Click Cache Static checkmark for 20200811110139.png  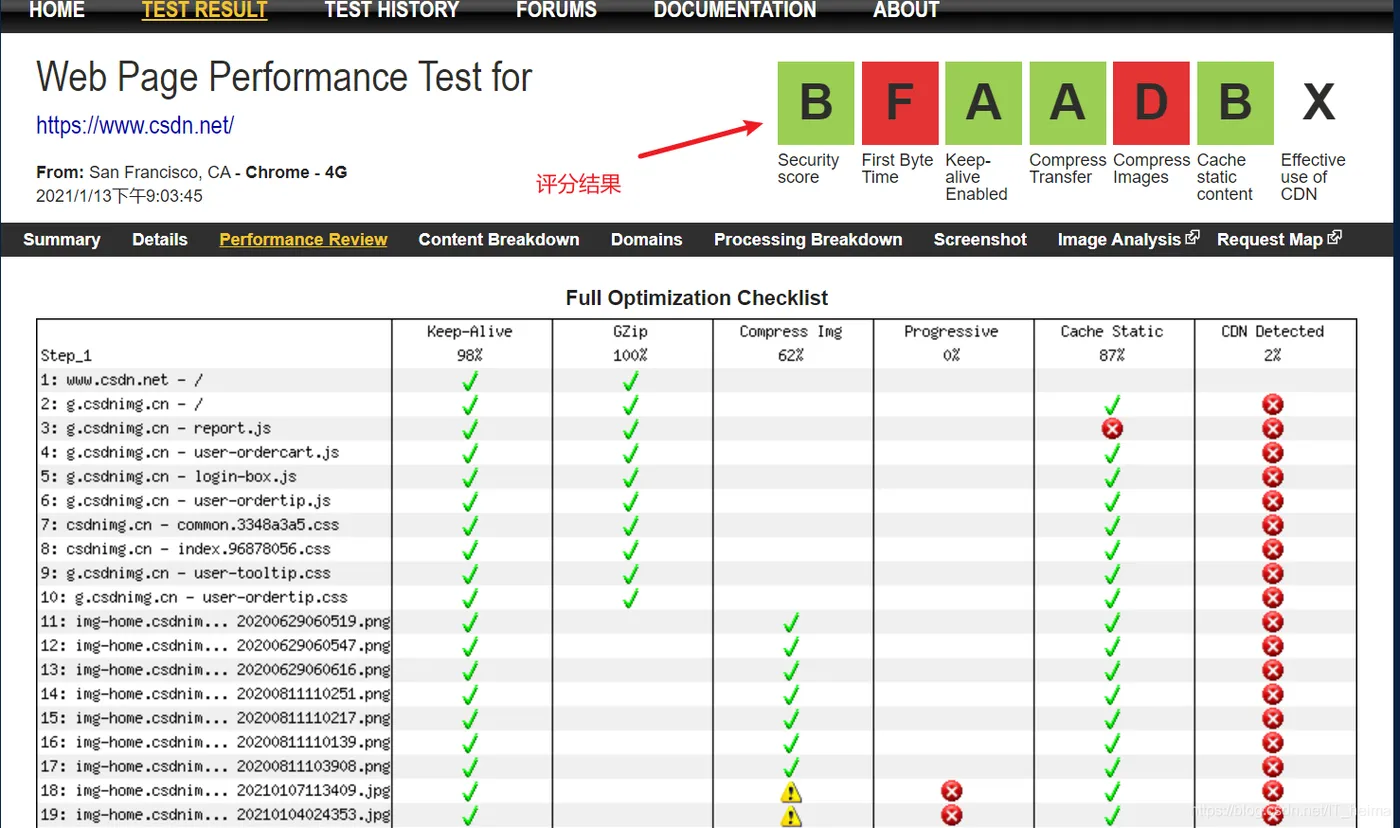(x=1112, y=743)
